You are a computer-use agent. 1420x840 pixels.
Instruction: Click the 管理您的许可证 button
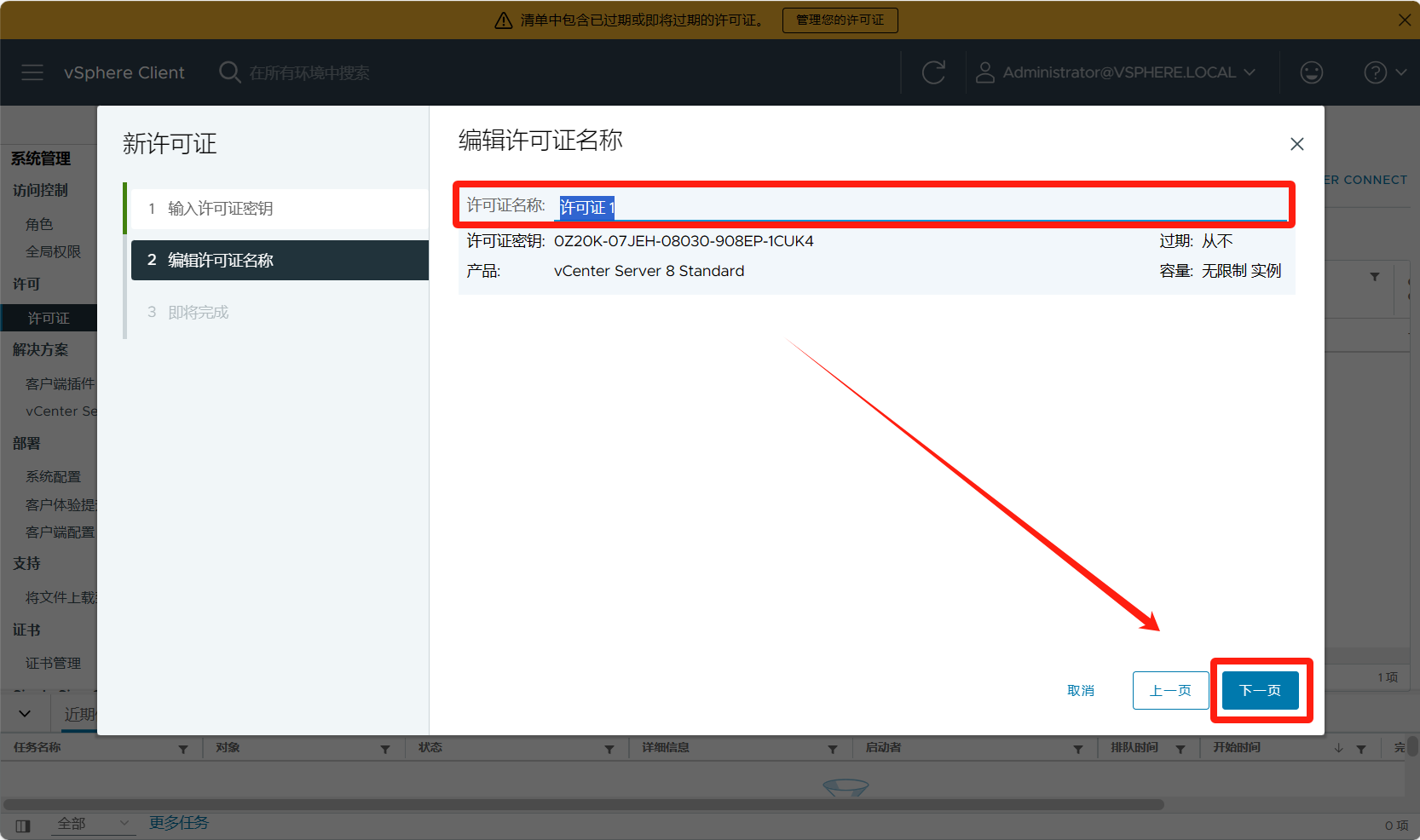click(840, 20)
